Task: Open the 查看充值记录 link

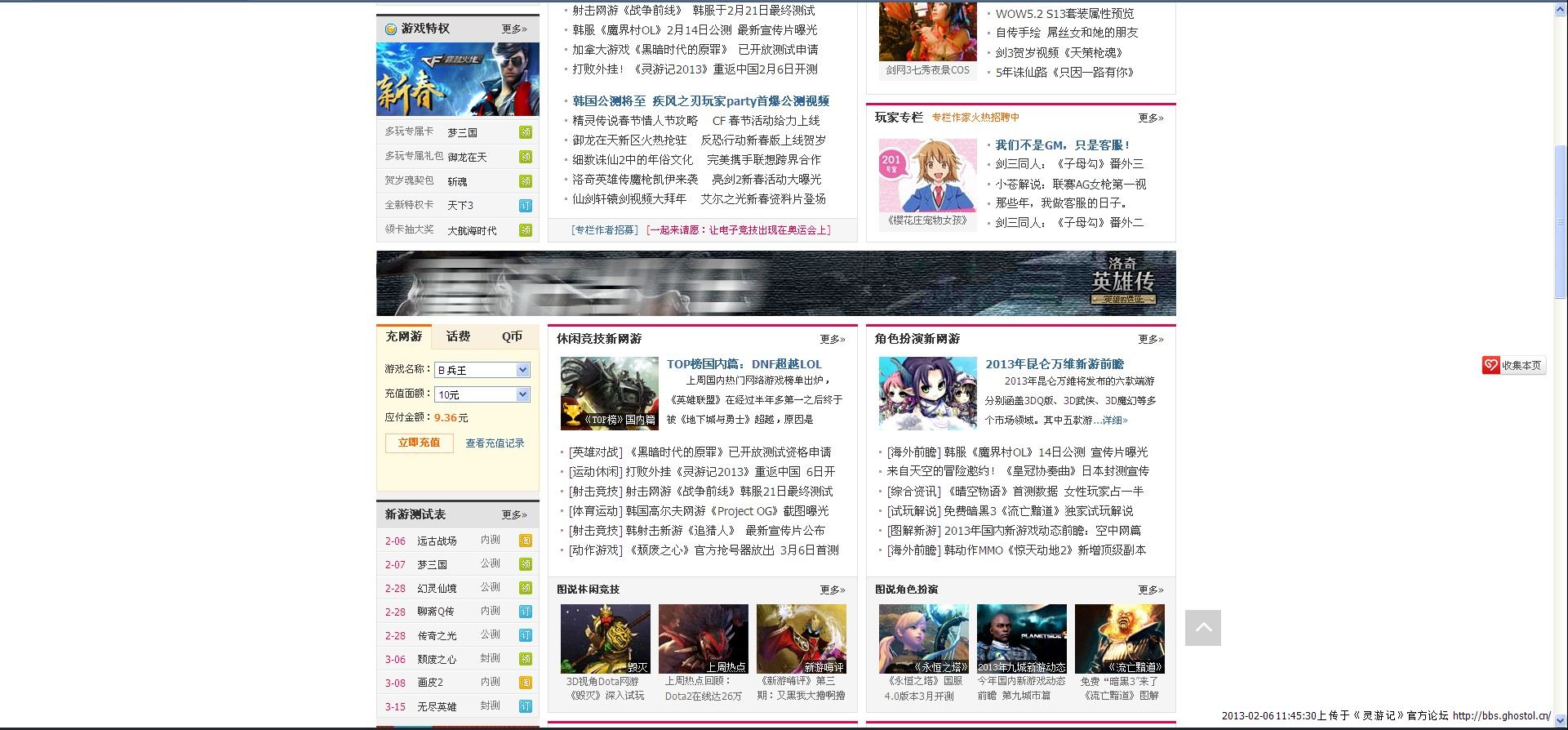Action: coord(495,443)
